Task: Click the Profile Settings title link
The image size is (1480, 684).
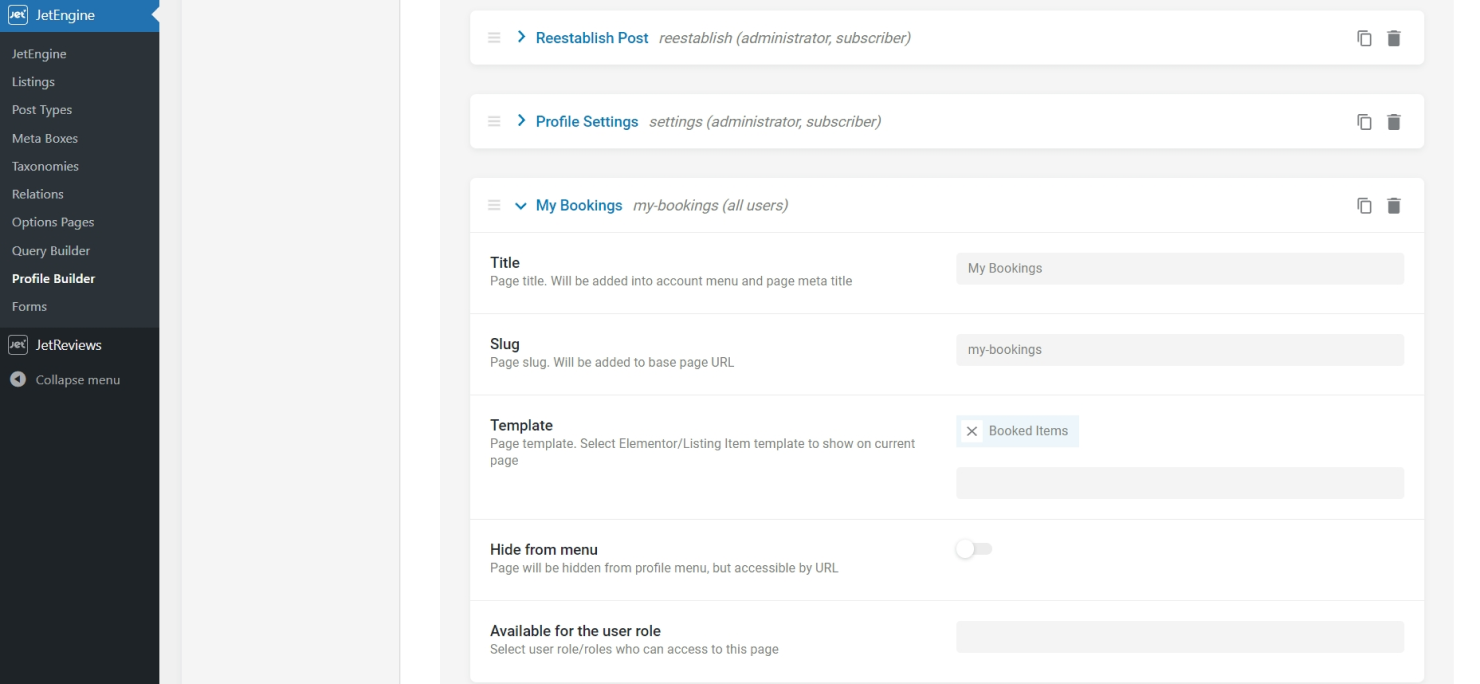Action: tap(587, 122)
